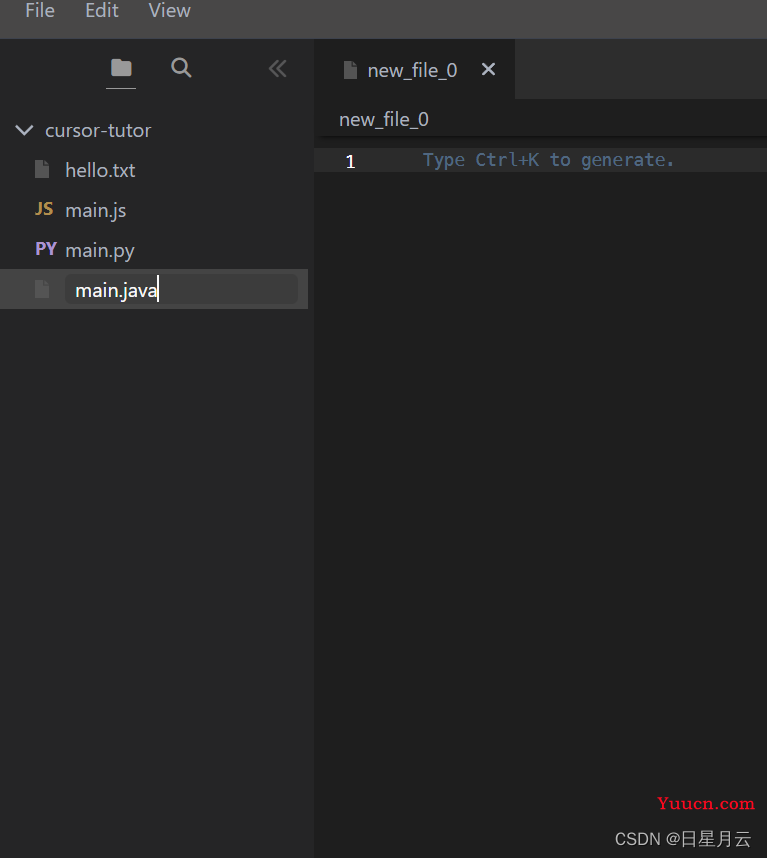This screenshot has height=858, width=767.
Task: Close the new_file_0 tab
Action: tap(488, 69)
